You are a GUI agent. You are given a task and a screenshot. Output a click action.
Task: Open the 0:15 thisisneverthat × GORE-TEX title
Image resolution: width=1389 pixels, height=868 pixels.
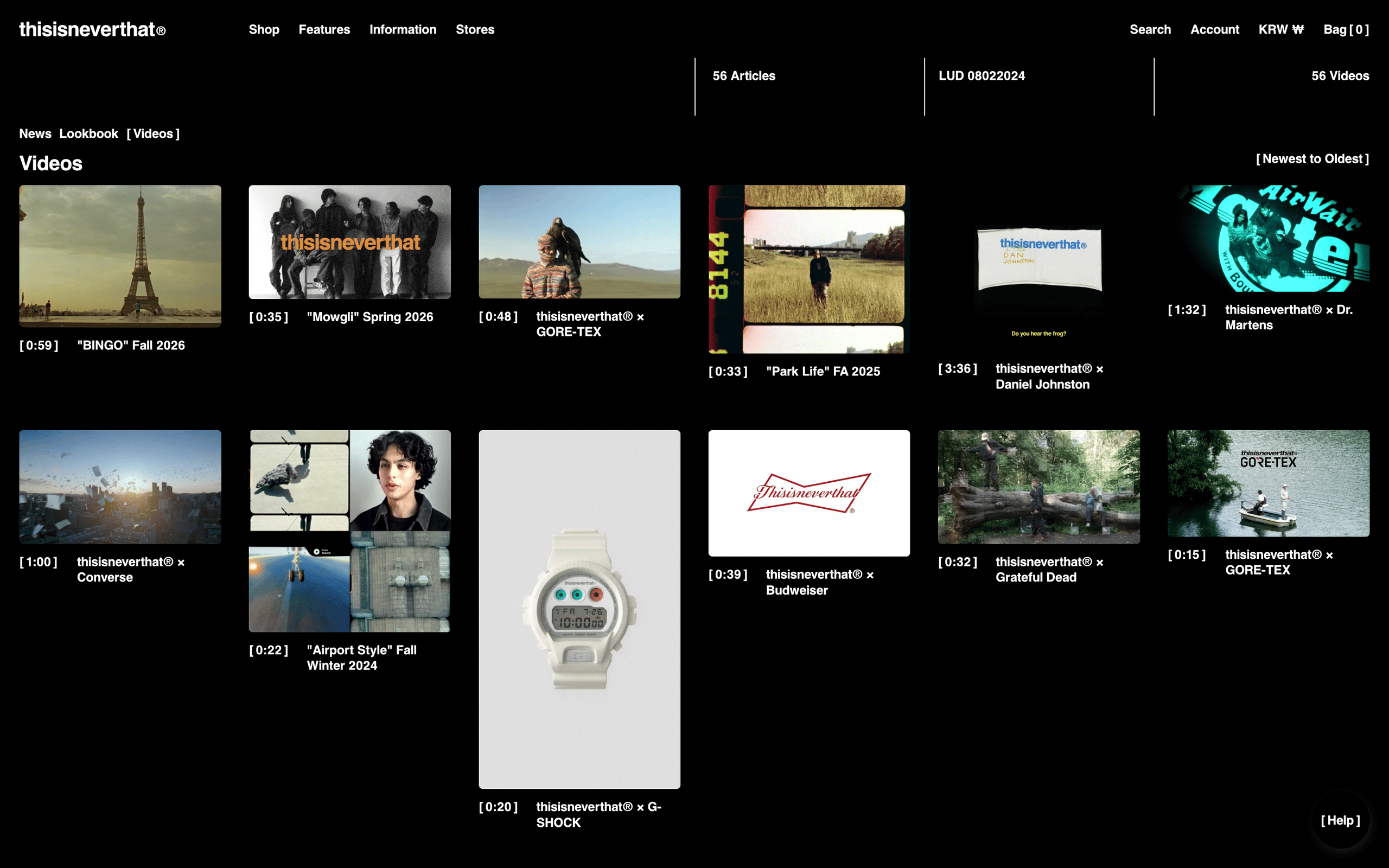1279,563
